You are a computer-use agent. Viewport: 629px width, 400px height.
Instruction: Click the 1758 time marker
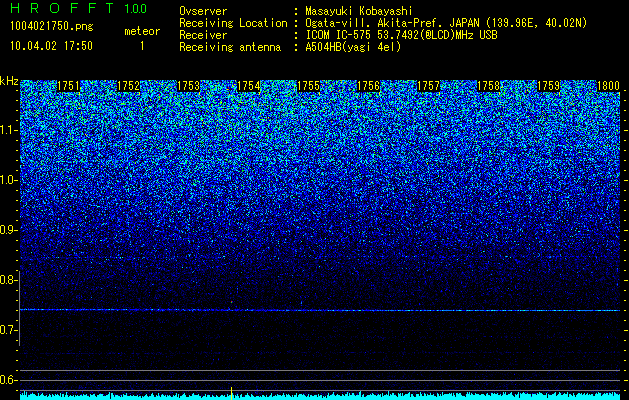tap(488, 86)
